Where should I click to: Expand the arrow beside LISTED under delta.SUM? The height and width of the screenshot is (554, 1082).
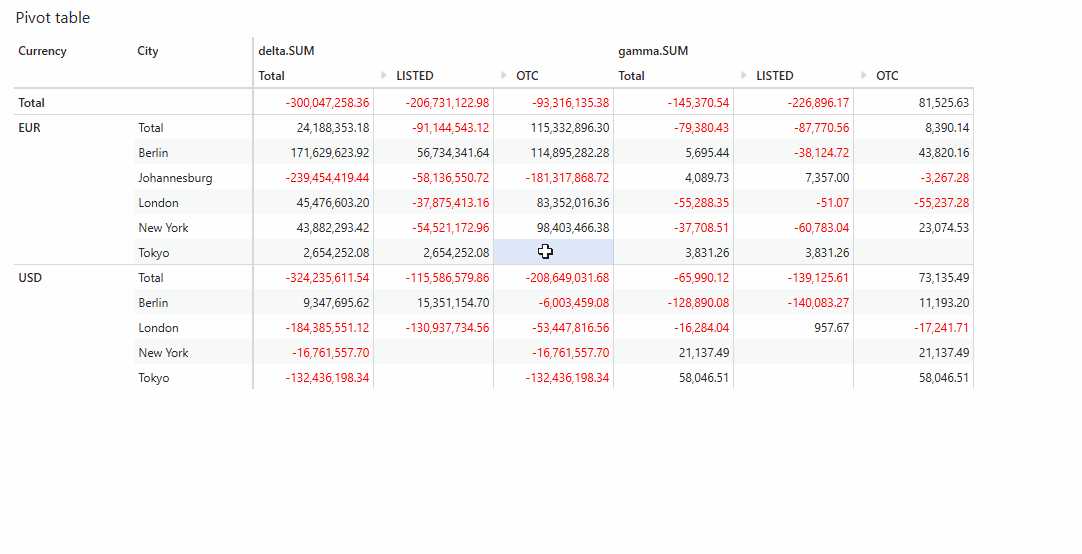(x=384, y=75)
